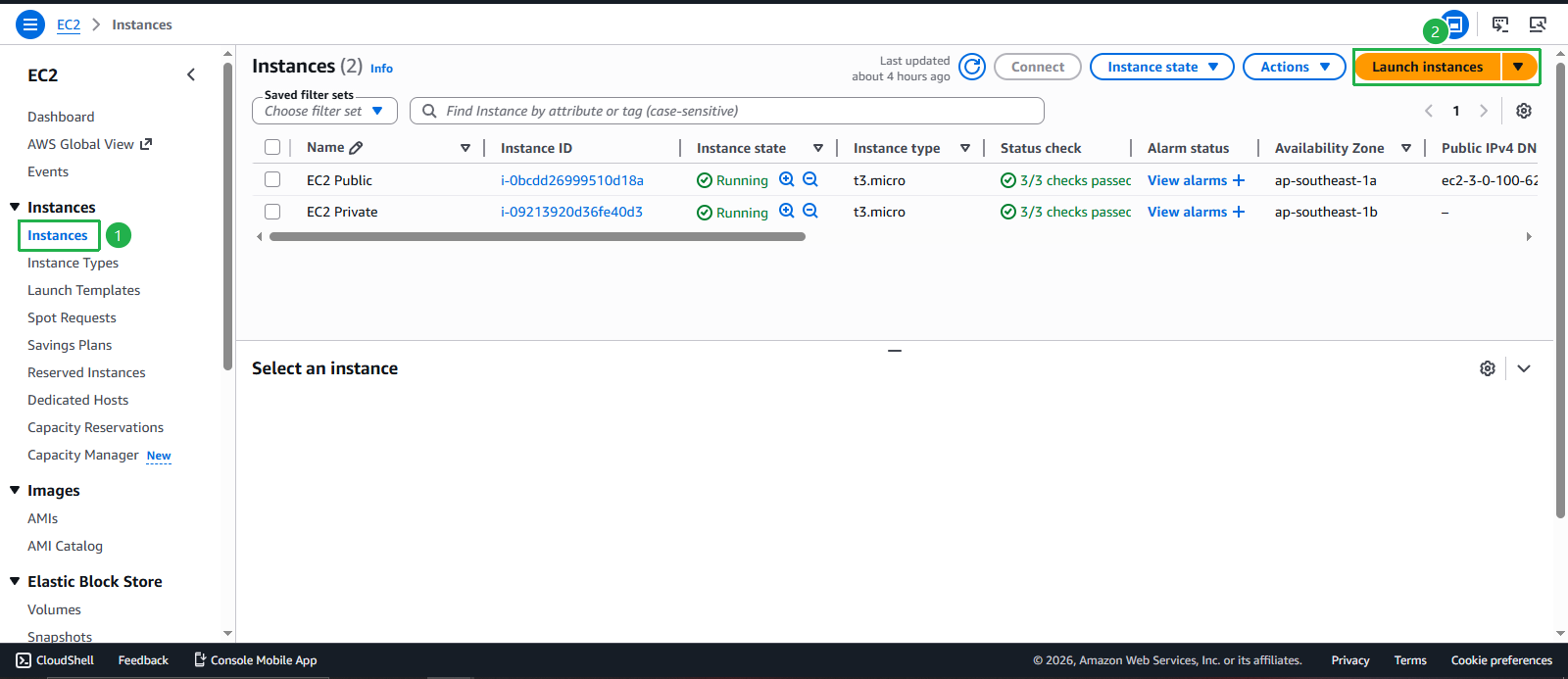
Task: Collapse the EC2 navigation sidebar
Action: [191, 74]
